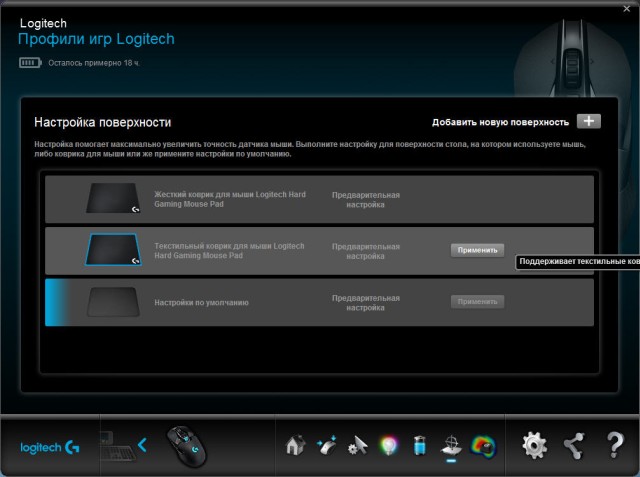Select hard gaming mouse pad thumbnail

tap(113, 198)
